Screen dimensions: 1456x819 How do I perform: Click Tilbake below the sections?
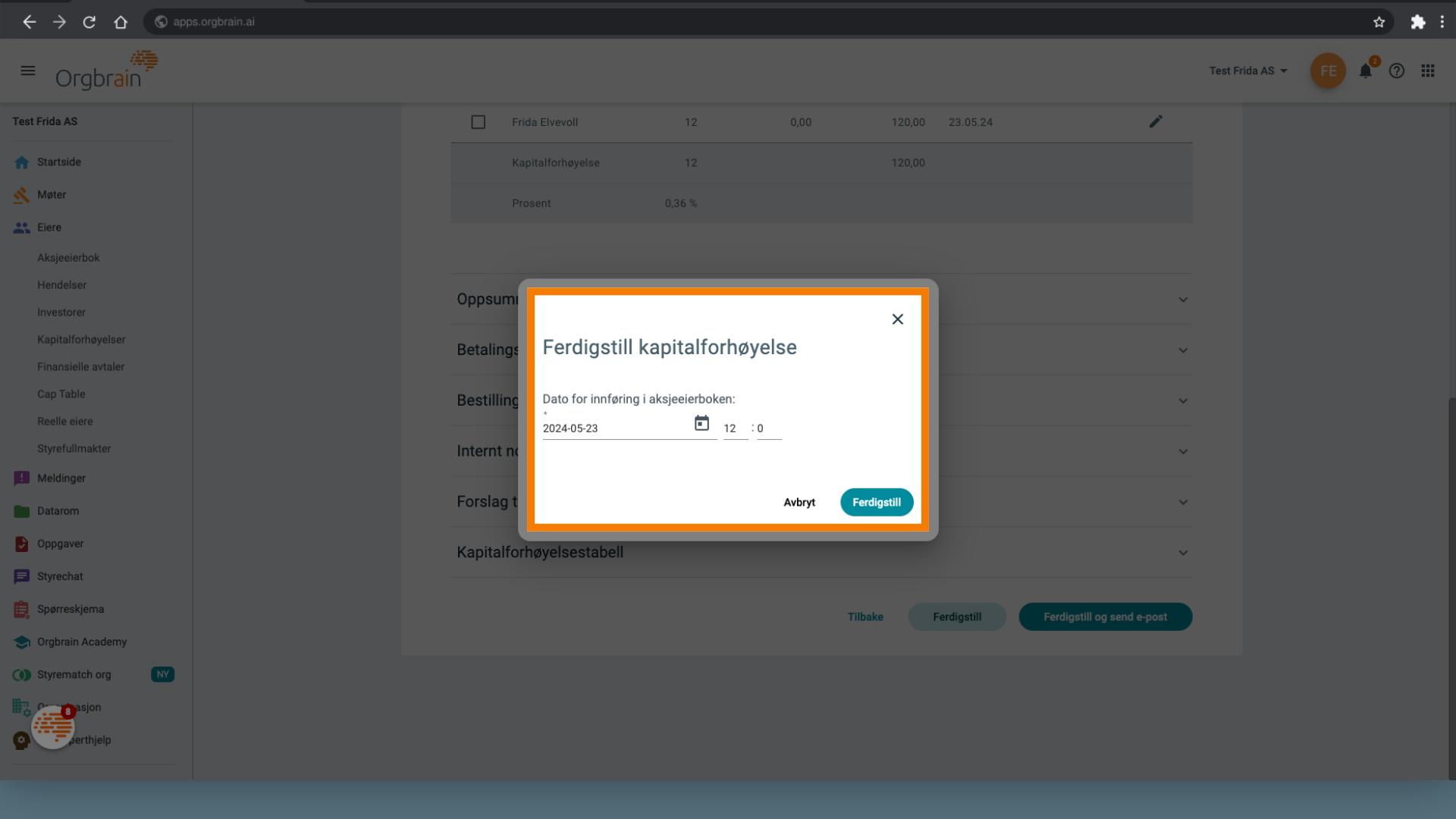[x=865, y=617]
